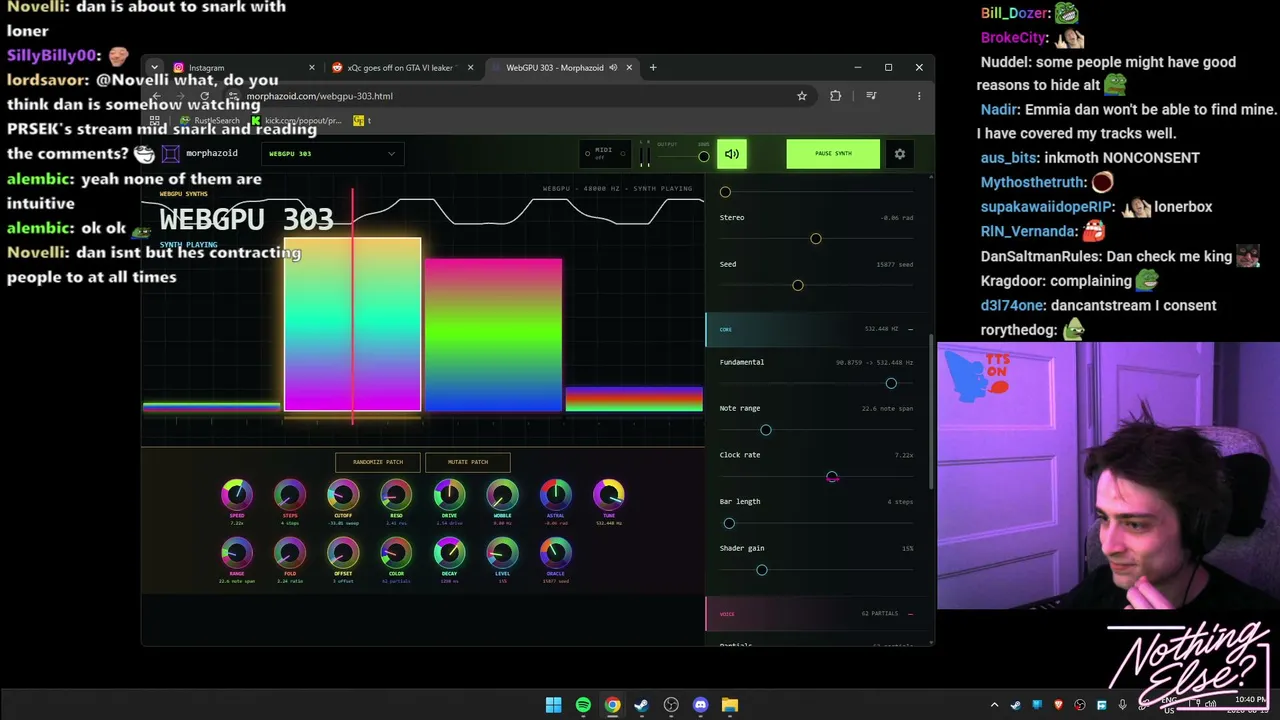Click the PAUSE SYNTH button
The width and height of the screenshot is (1280, 720).
point(833,154)
